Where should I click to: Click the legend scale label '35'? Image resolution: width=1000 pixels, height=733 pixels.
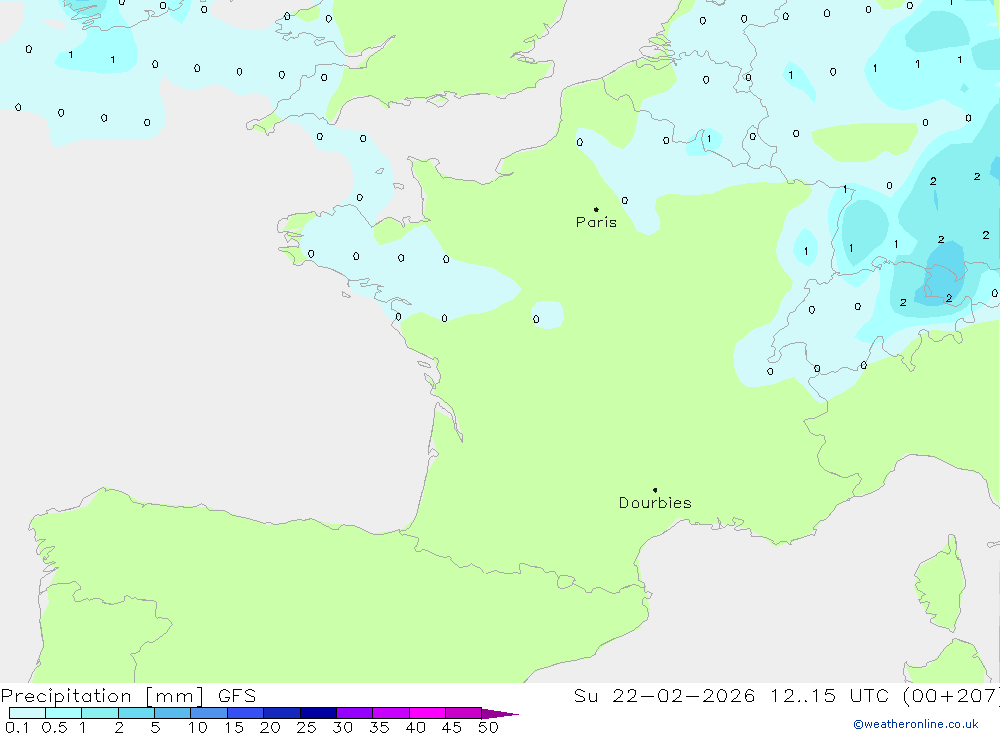point(379,727)
